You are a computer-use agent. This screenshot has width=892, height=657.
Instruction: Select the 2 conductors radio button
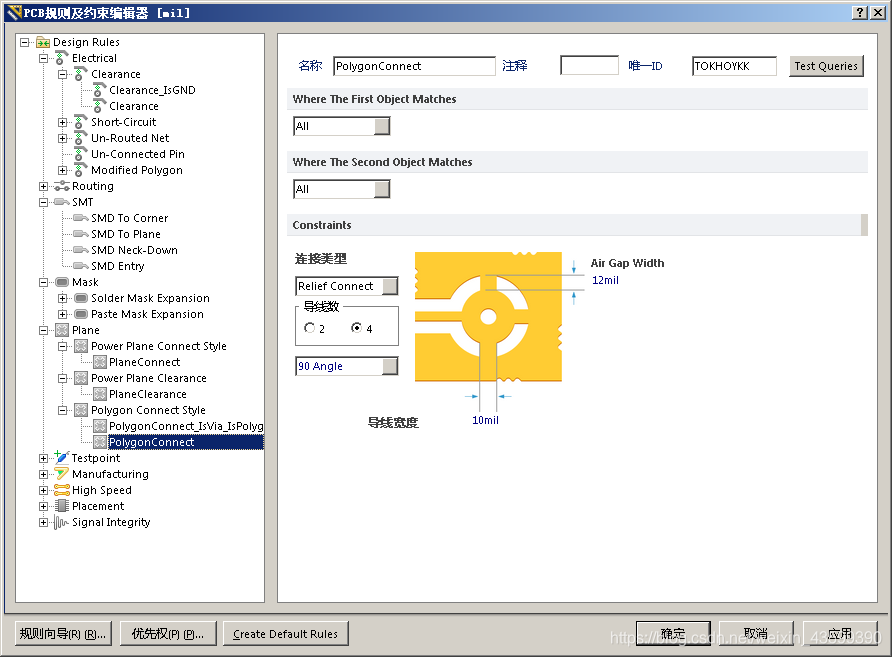310,328
